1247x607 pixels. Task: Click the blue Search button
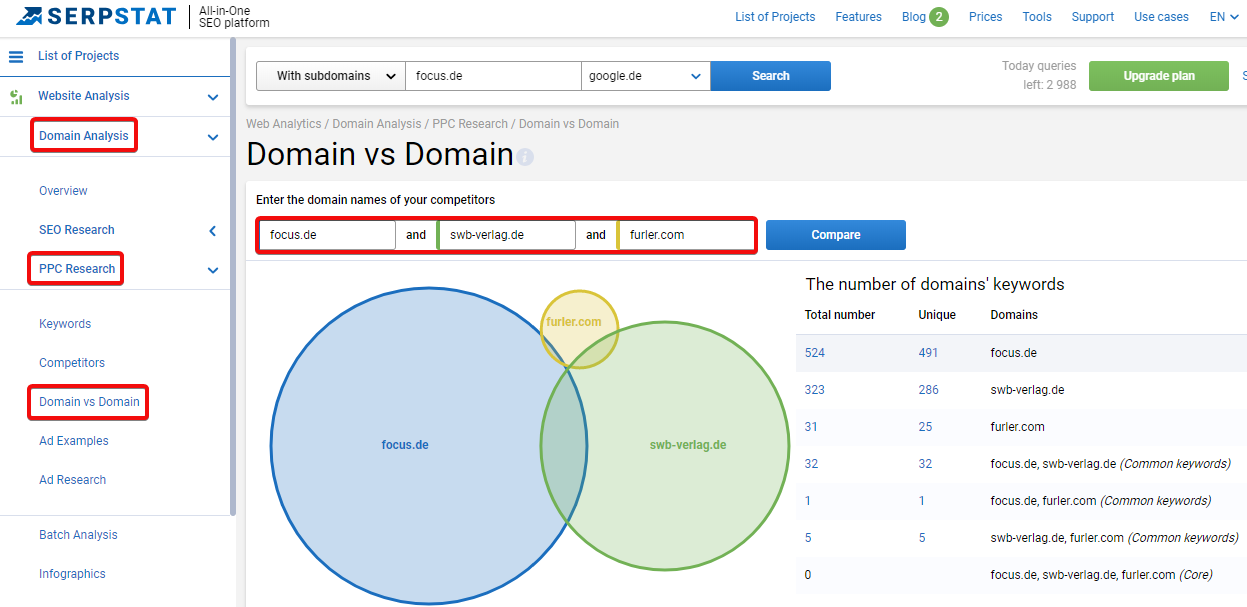click(x=771, y=76)
